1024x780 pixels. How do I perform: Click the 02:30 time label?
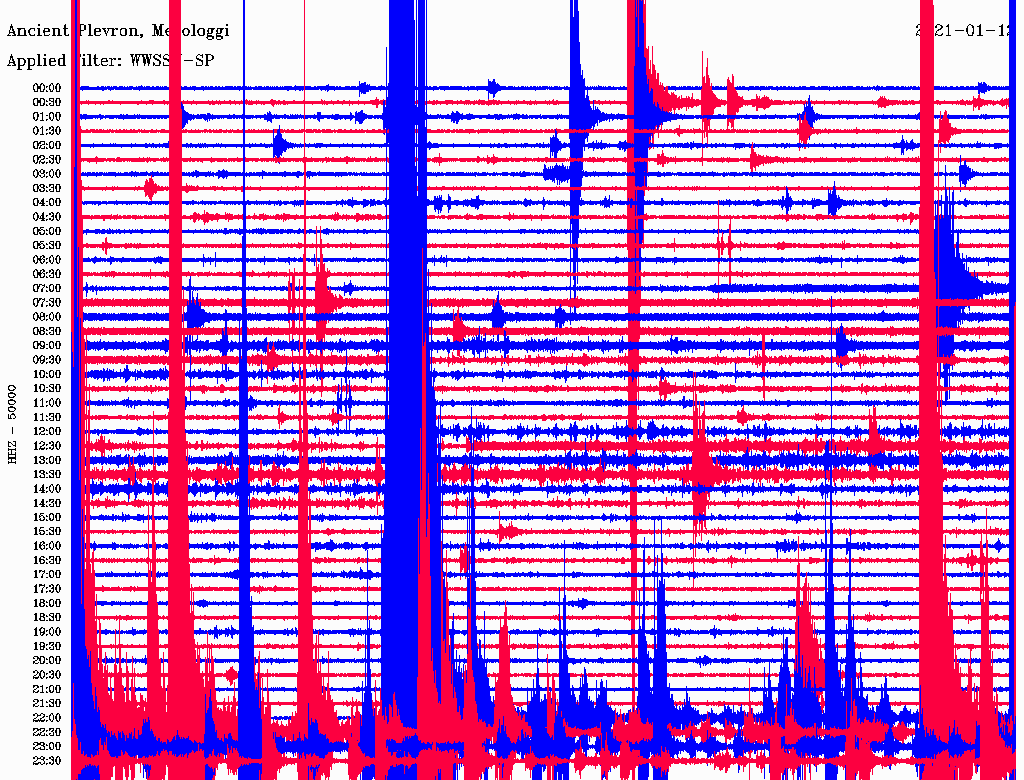pyautogui.click(x=47, y=159)
